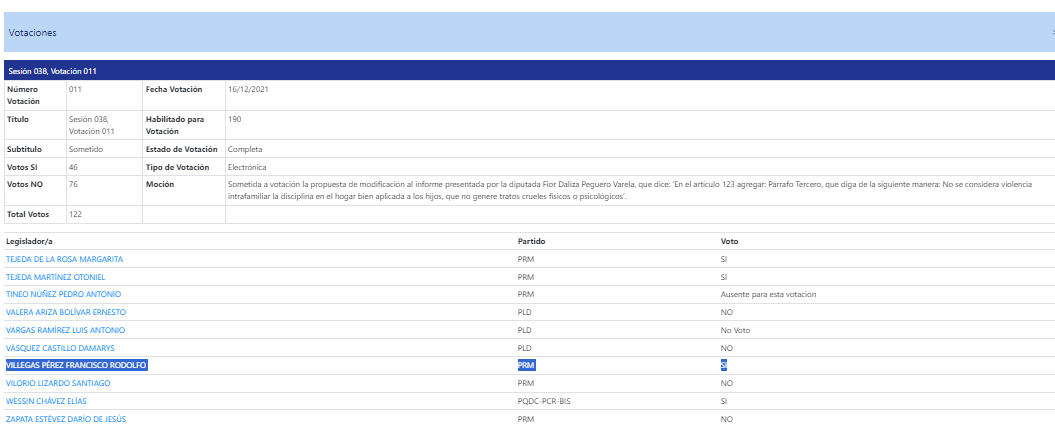Click the Partido column header

coord(530,242)
